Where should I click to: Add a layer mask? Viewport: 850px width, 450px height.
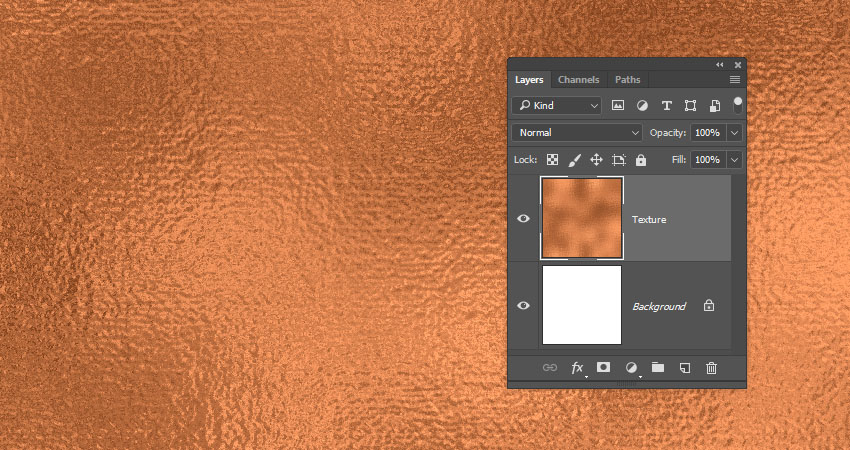[603, 368]
